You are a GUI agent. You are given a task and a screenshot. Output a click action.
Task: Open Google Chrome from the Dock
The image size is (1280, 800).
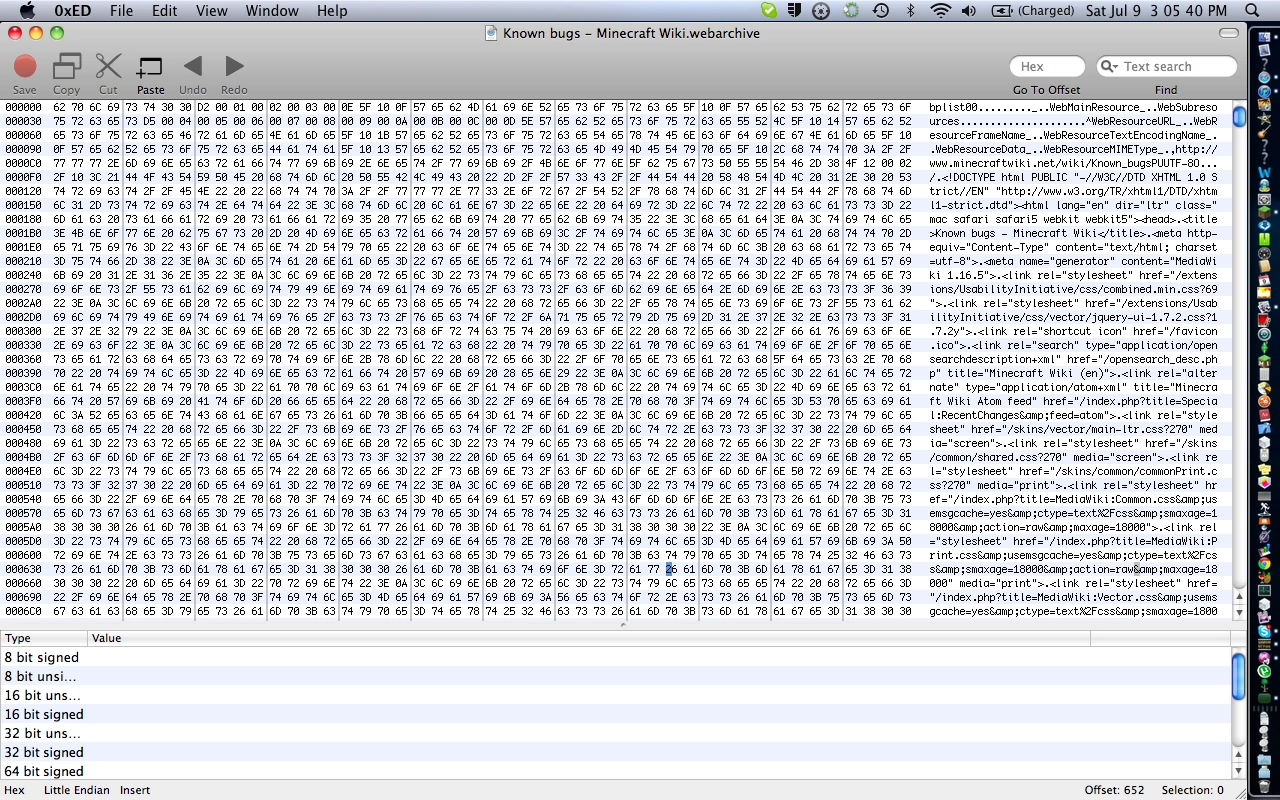(x=1263, y=563)
